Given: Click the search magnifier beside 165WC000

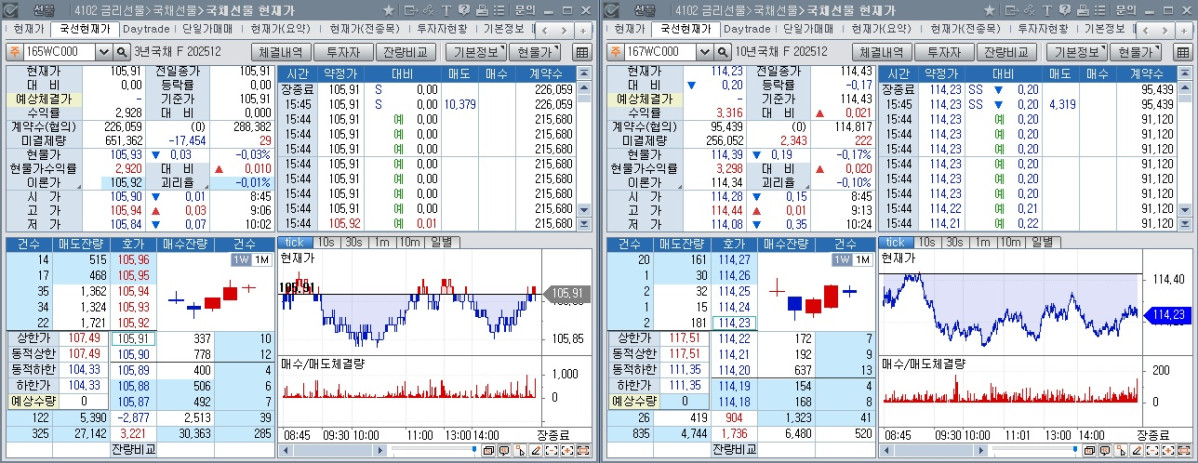Looking at the screenshot, I should (122, 52).
